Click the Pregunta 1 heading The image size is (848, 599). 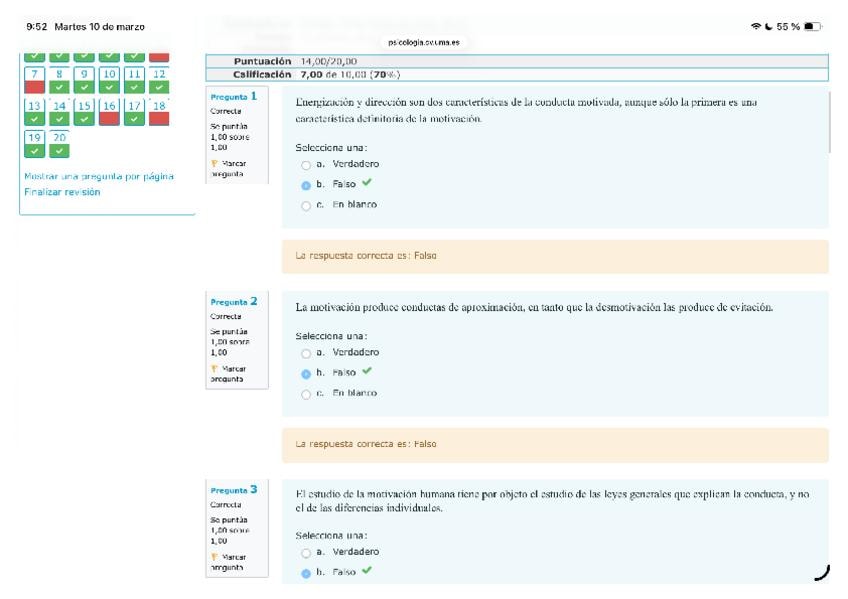click(x=234, y=96)
